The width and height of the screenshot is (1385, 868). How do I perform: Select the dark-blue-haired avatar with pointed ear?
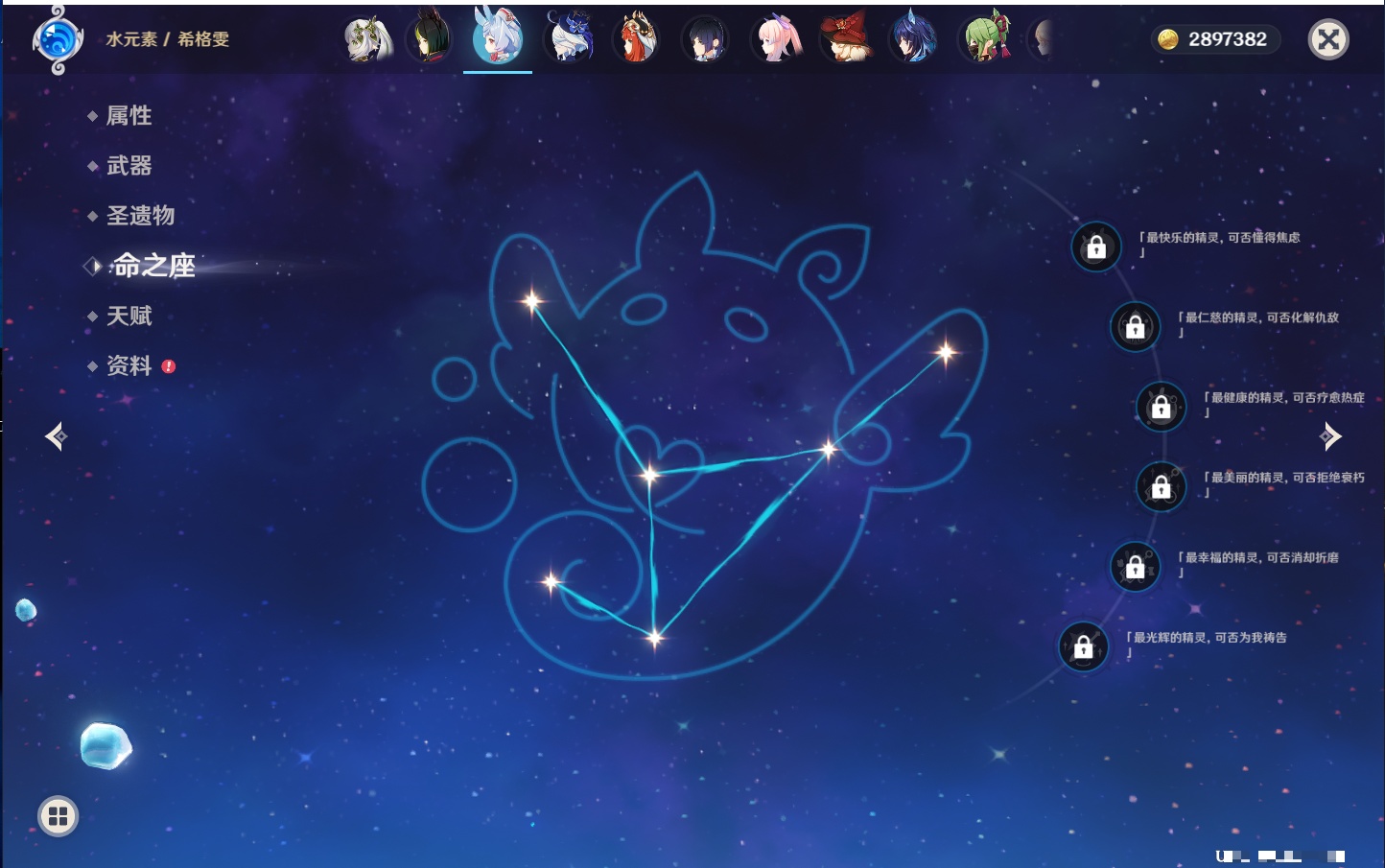coord(913,38)
